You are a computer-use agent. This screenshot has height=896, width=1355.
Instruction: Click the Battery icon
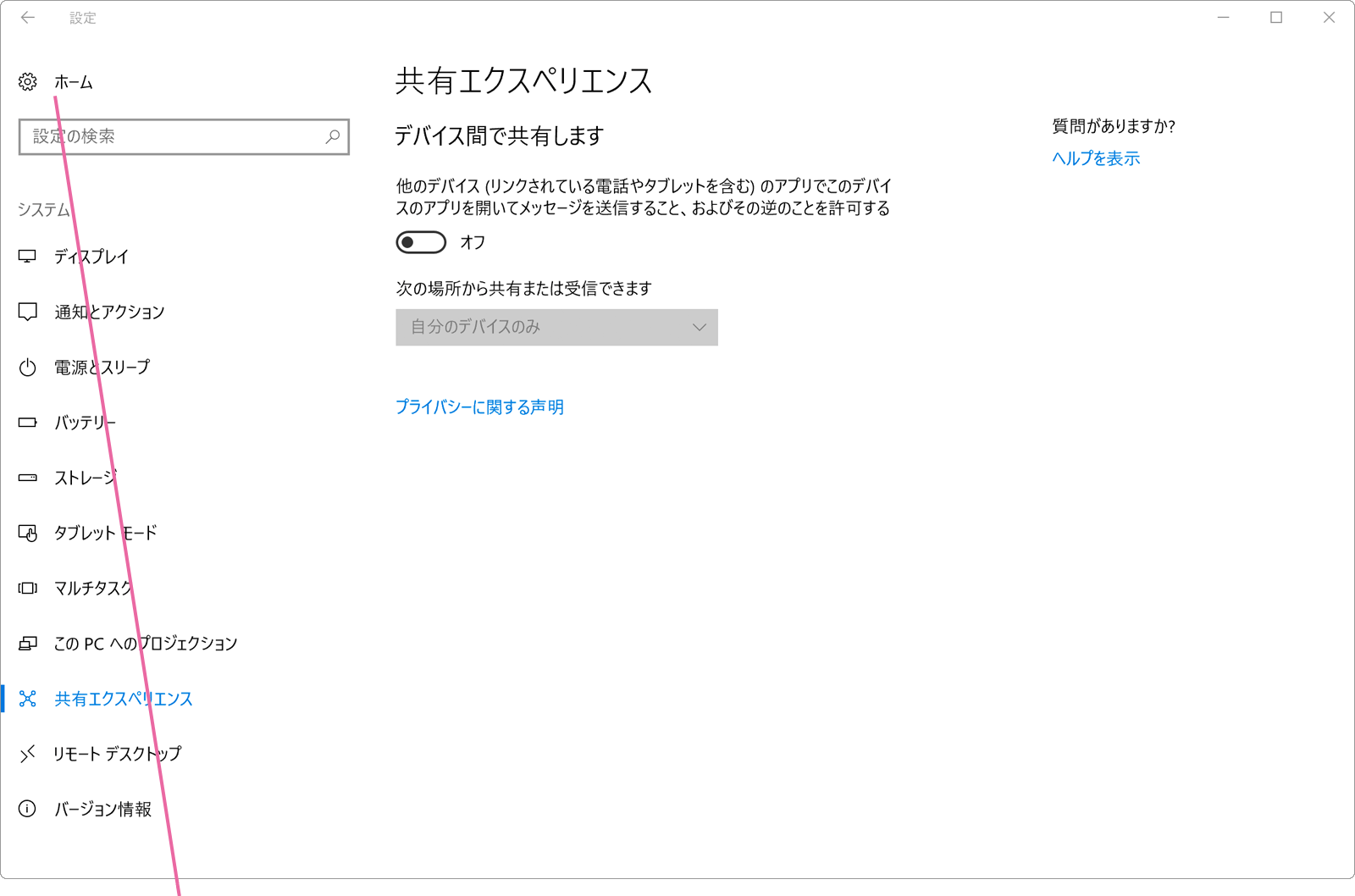tap(28, 422)
